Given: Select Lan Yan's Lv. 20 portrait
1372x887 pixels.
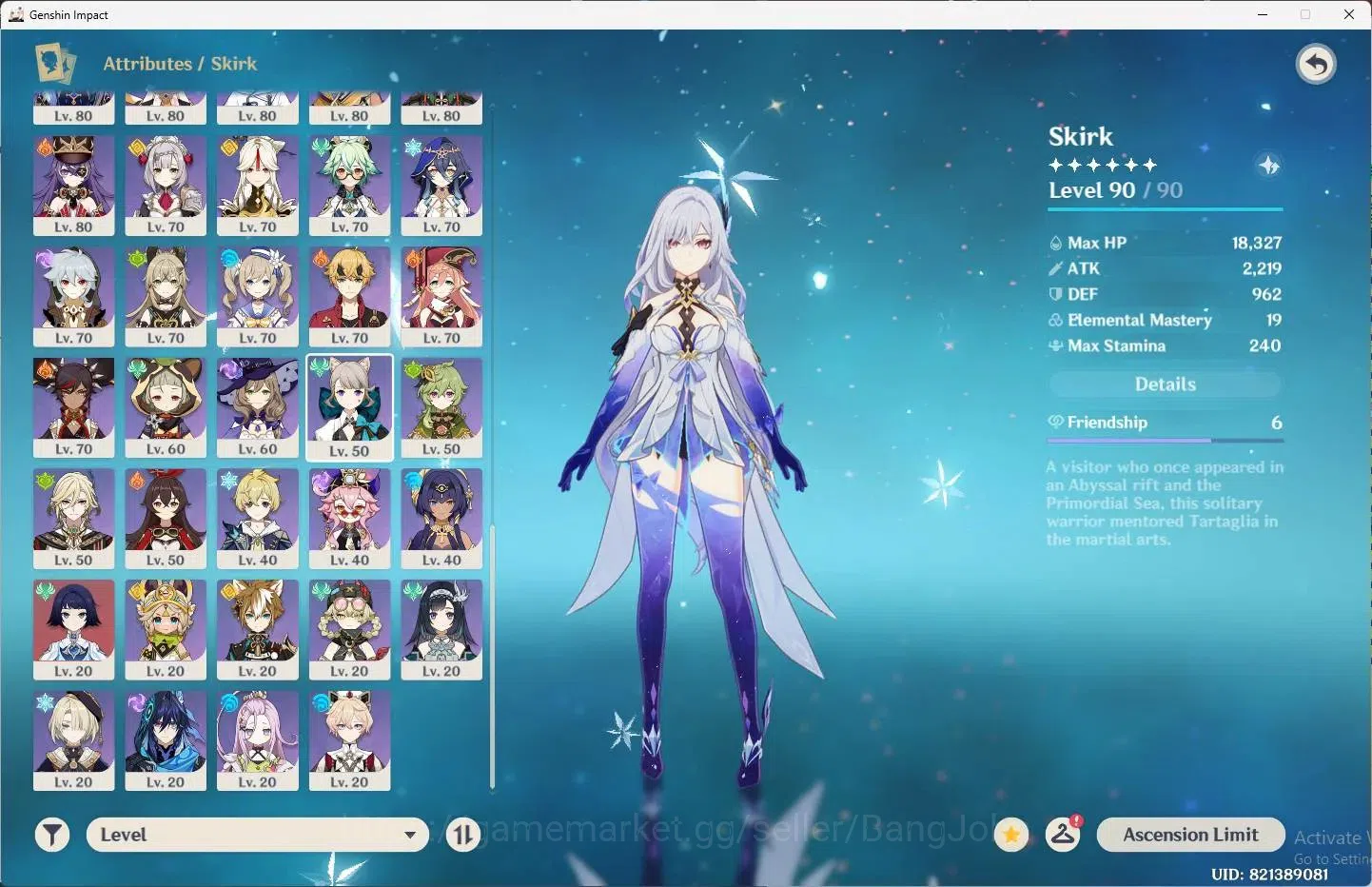Looking at the screenshot, I should 441,630.
